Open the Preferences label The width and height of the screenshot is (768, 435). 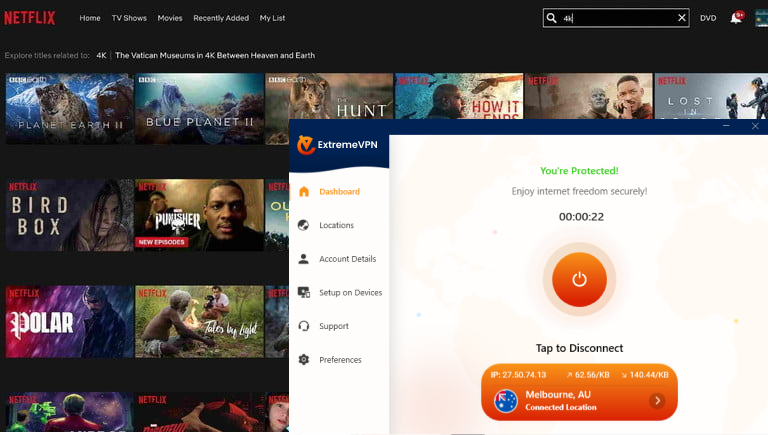[340, 360]
